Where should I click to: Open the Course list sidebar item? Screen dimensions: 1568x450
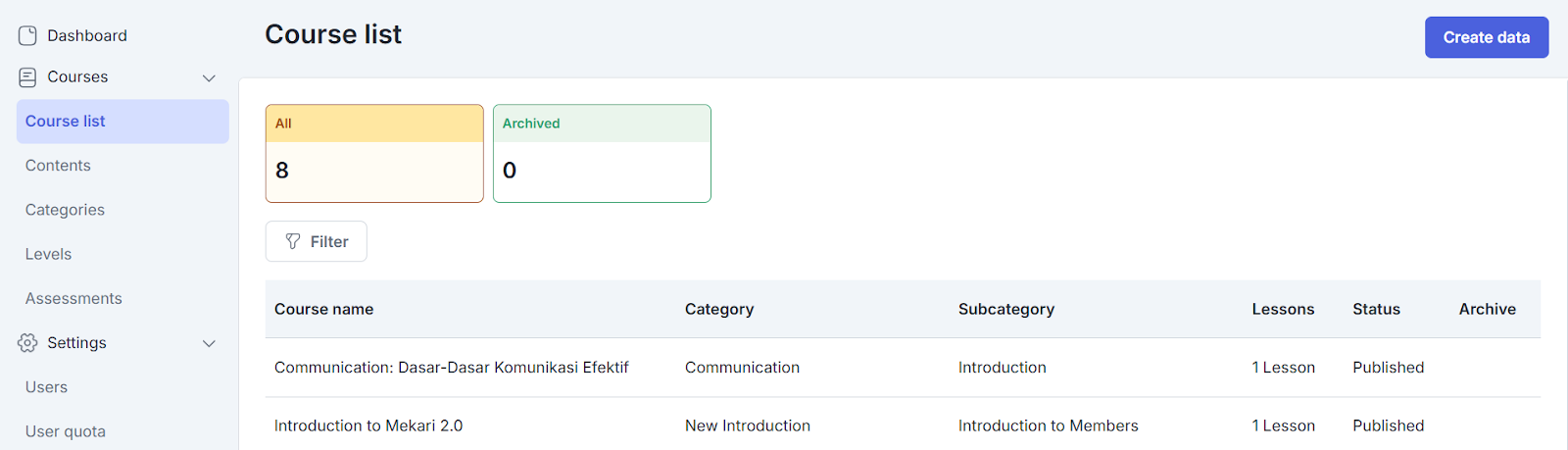tap(66, 122)
